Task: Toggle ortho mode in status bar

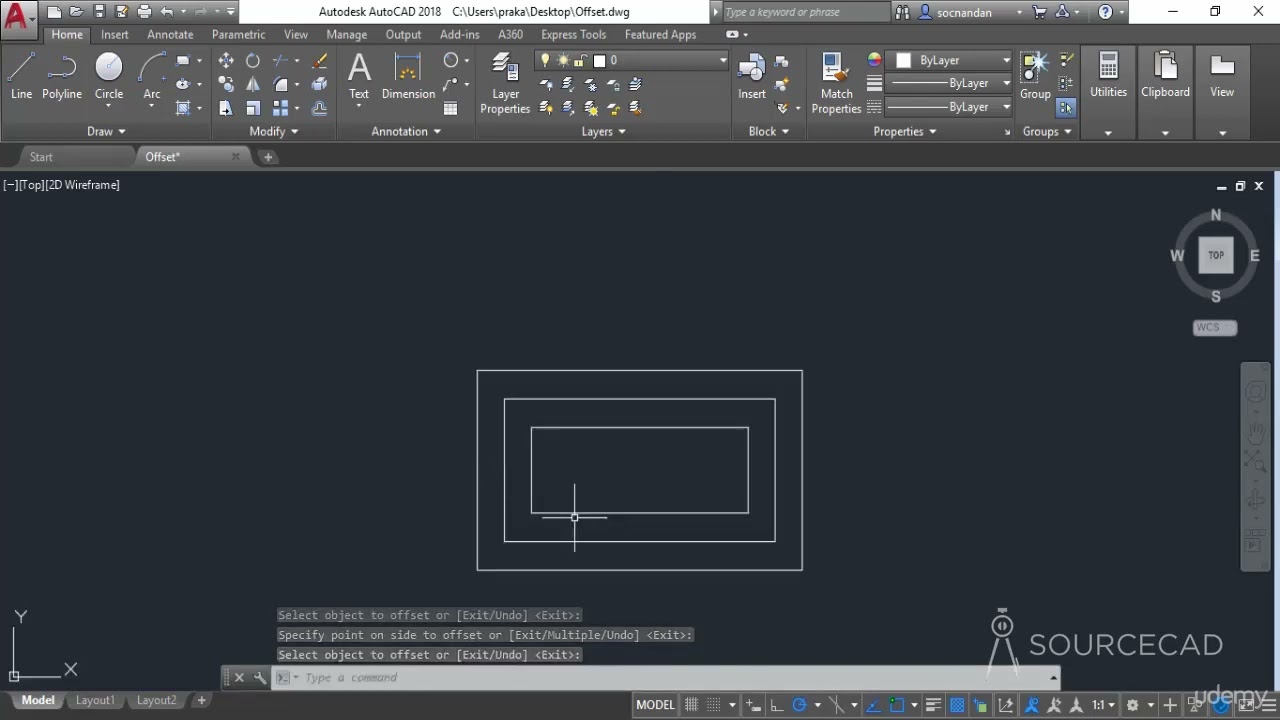Action: tap(776, 705)
